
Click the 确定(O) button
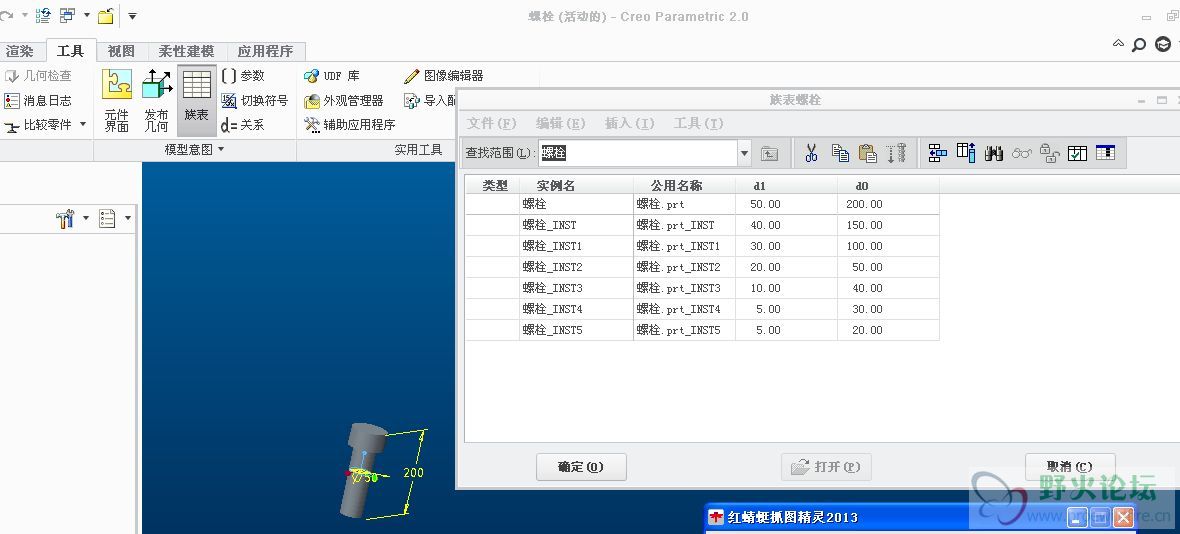(581, 467)
